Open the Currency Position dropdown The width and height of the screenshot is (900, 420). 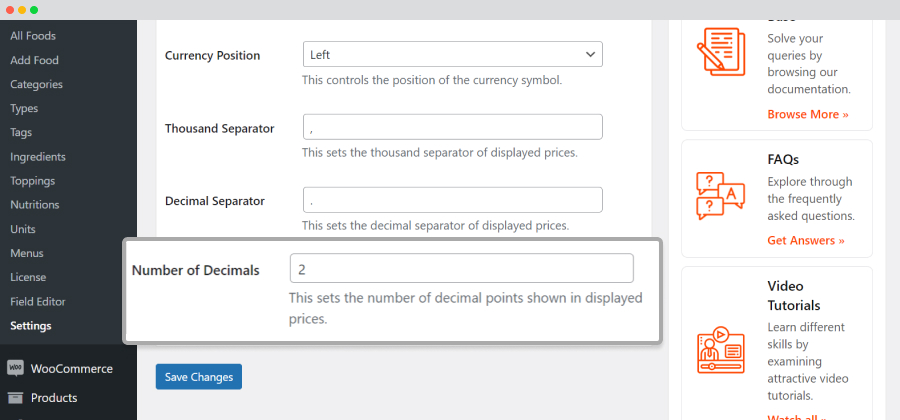pos(453,54)
